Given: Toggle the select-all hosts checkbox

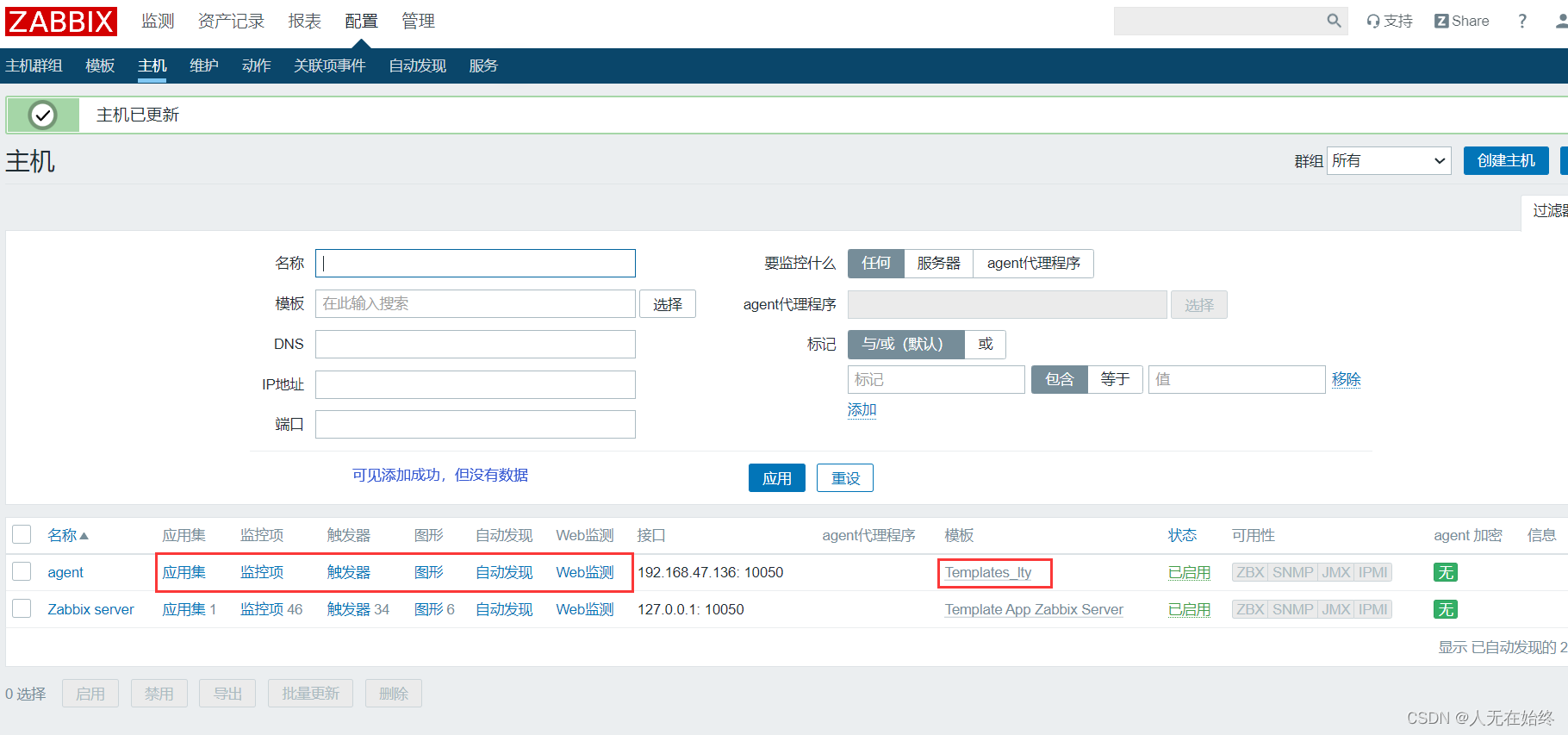Looking at the screenshot, I should 22,534.
